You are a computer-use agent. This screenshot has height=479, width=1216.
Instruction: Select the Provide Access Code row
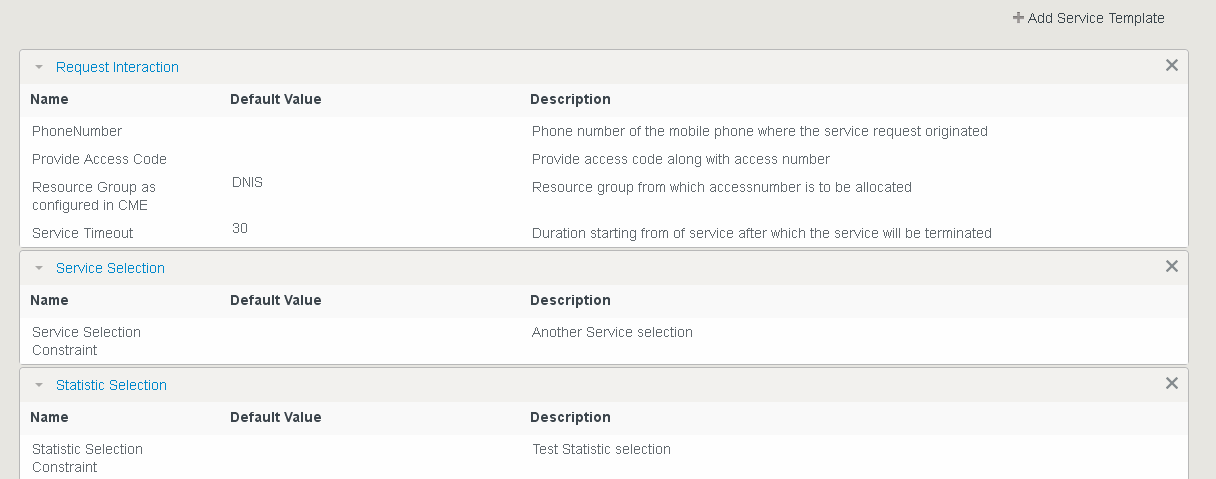[99, 159]
